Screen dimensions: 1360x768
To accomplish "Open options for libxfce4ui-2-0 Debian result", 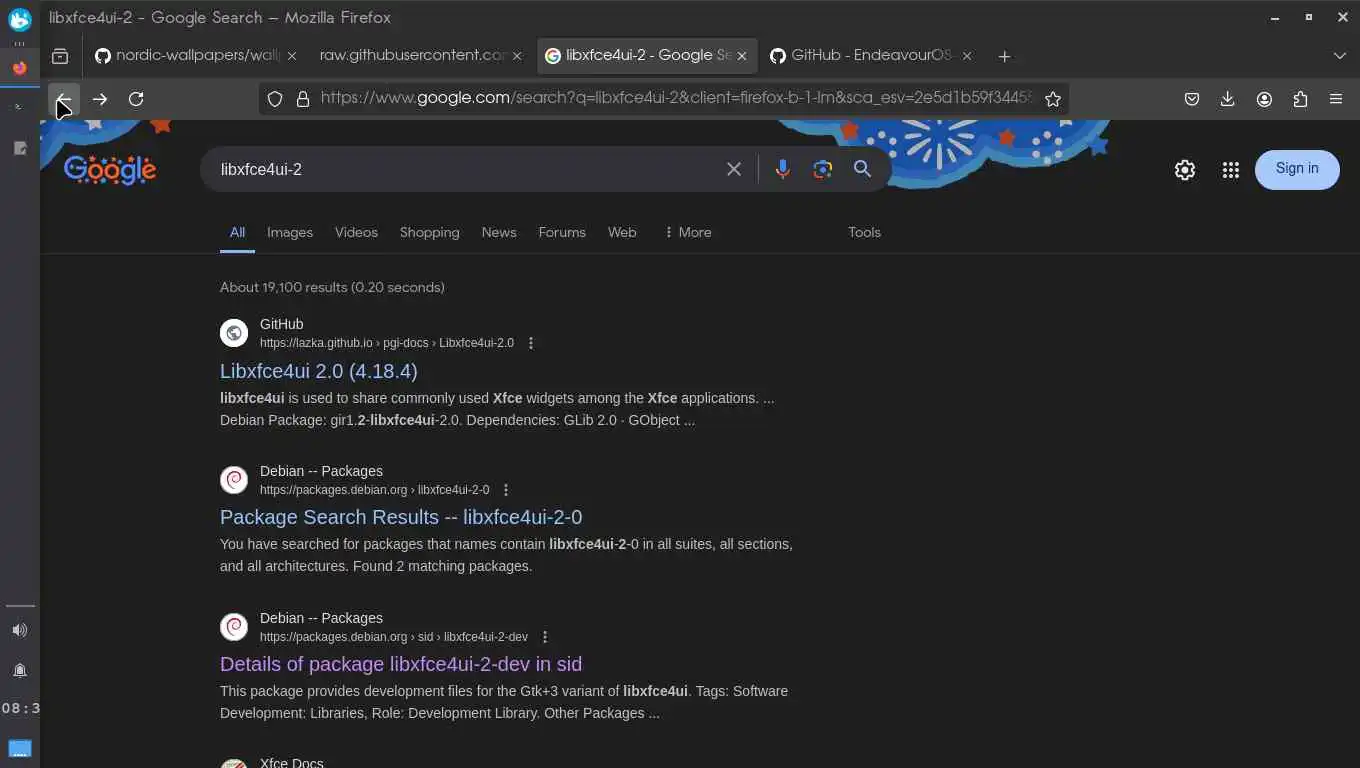I will pos(506,490).
